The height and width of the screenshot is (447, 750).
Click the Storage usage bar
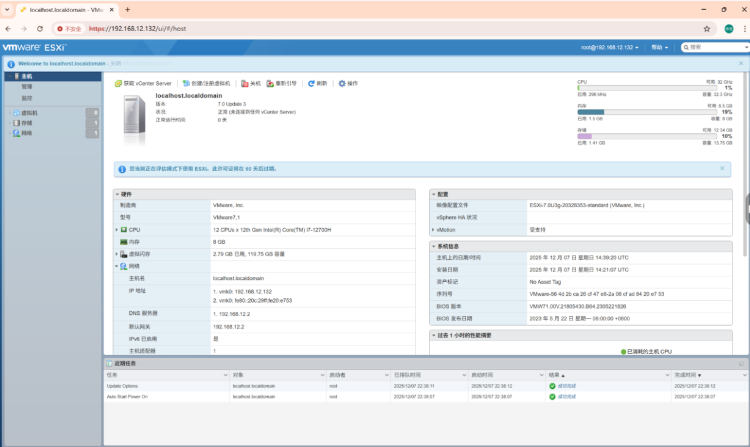tap(647, 136)
